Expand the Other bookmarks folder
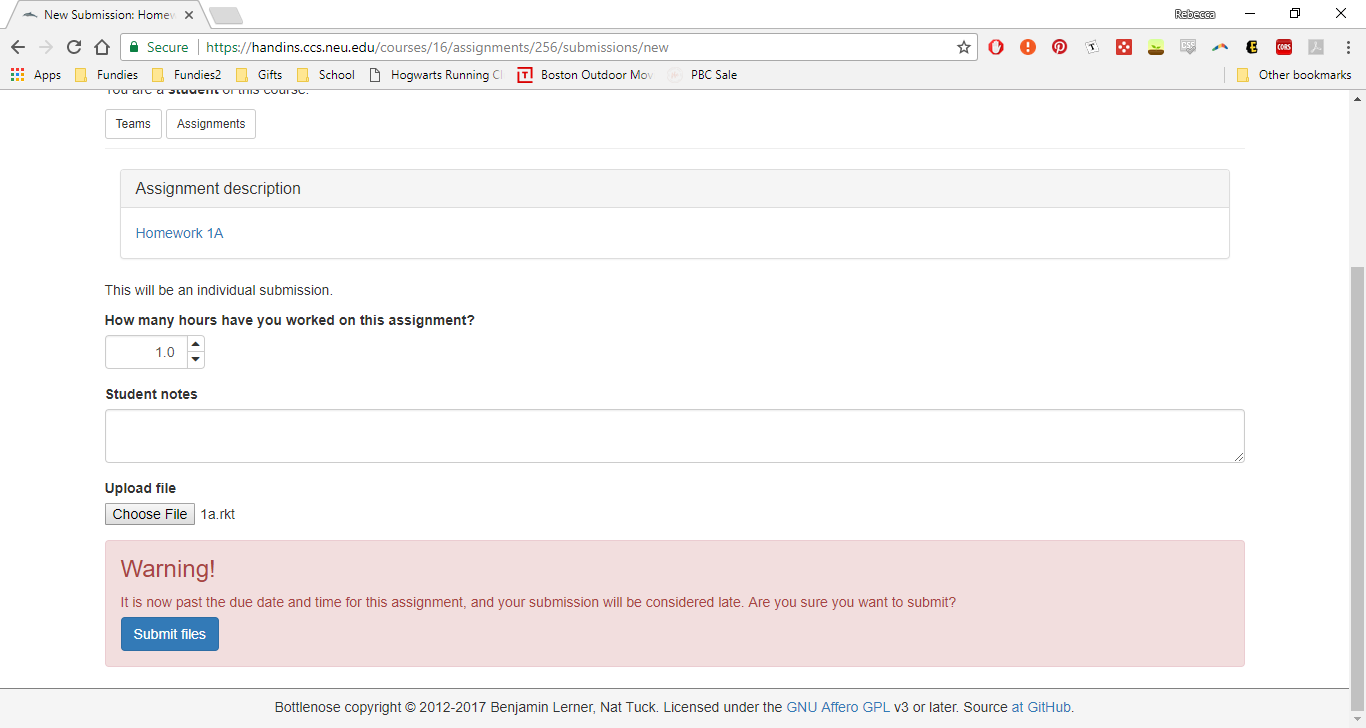1366x728 pixels. [1294, 75]
